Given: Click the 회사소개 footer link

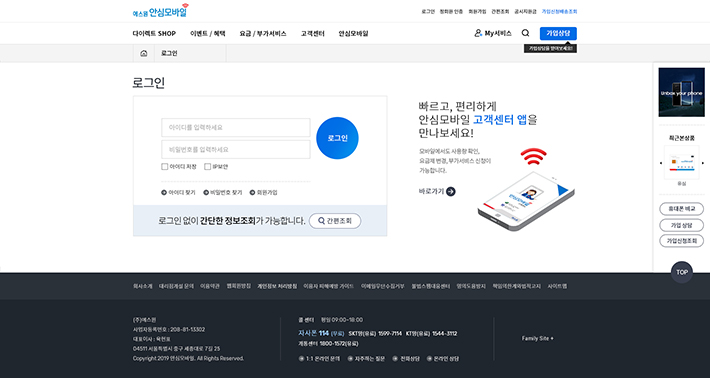Looking at the screenshot, I should click(x=143, y=287).
